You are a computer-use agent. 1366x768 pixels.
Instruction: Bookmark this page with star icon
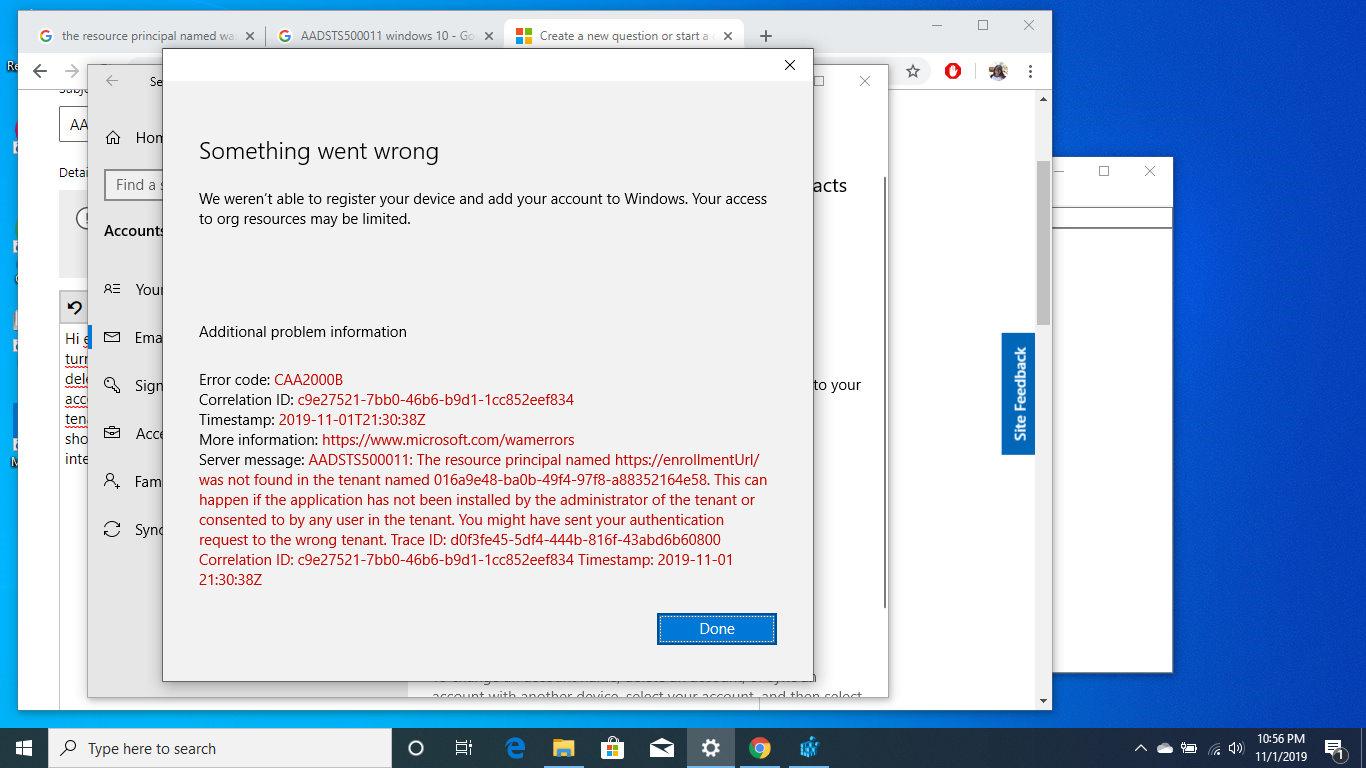pos(913,71)
